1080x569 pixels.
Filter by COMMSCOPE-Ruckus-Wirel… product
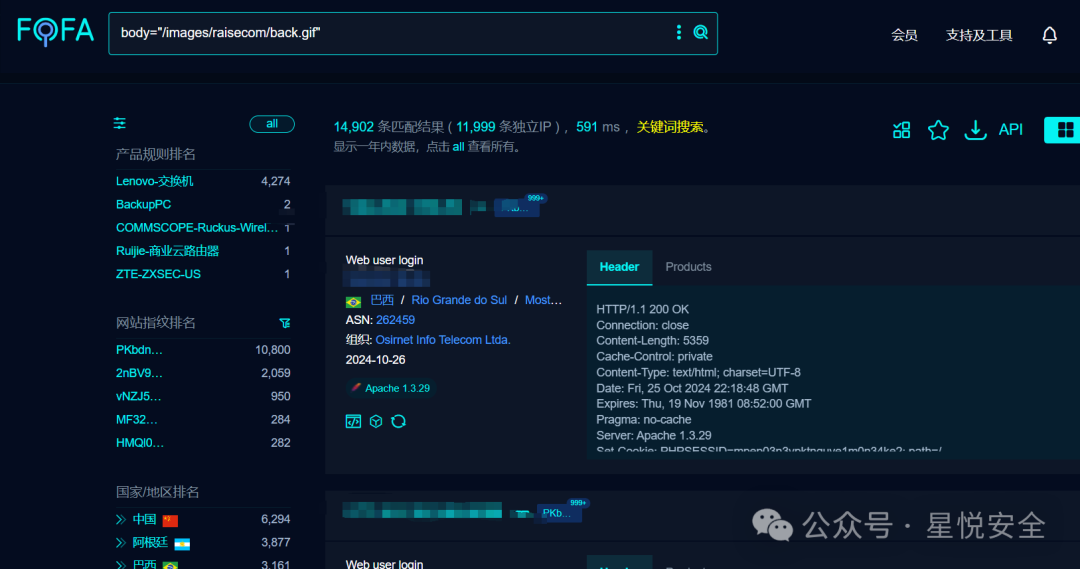tap(197, 228)
